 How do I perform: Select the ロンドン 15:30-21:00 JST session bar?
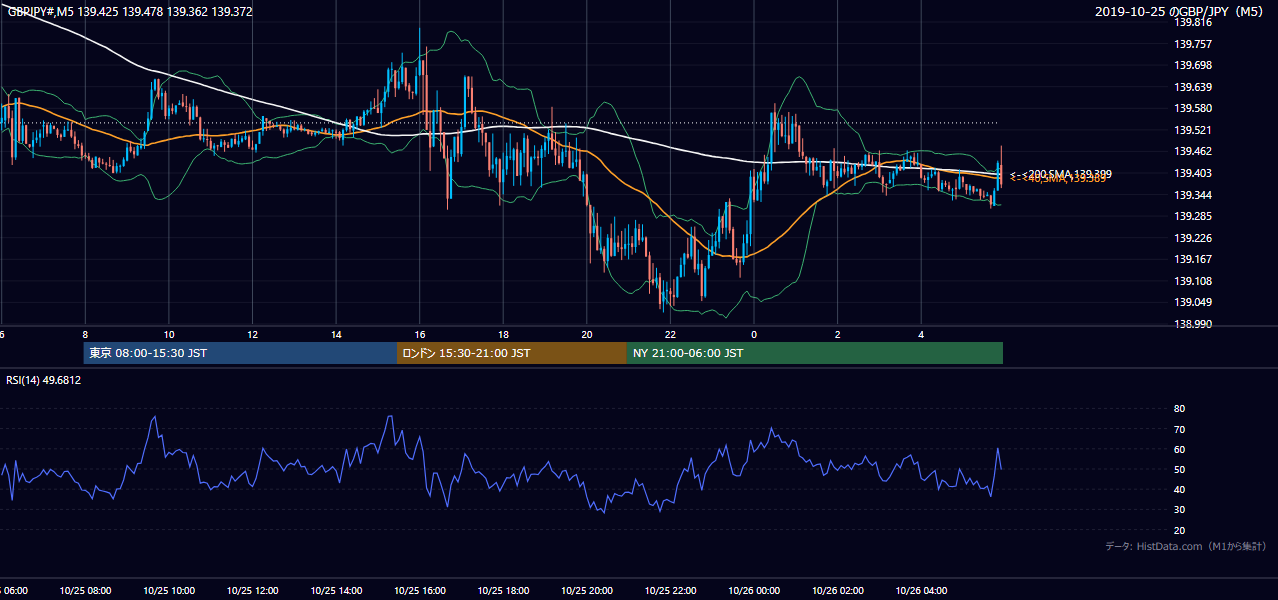pyautogui.click(x=512, y=353)
